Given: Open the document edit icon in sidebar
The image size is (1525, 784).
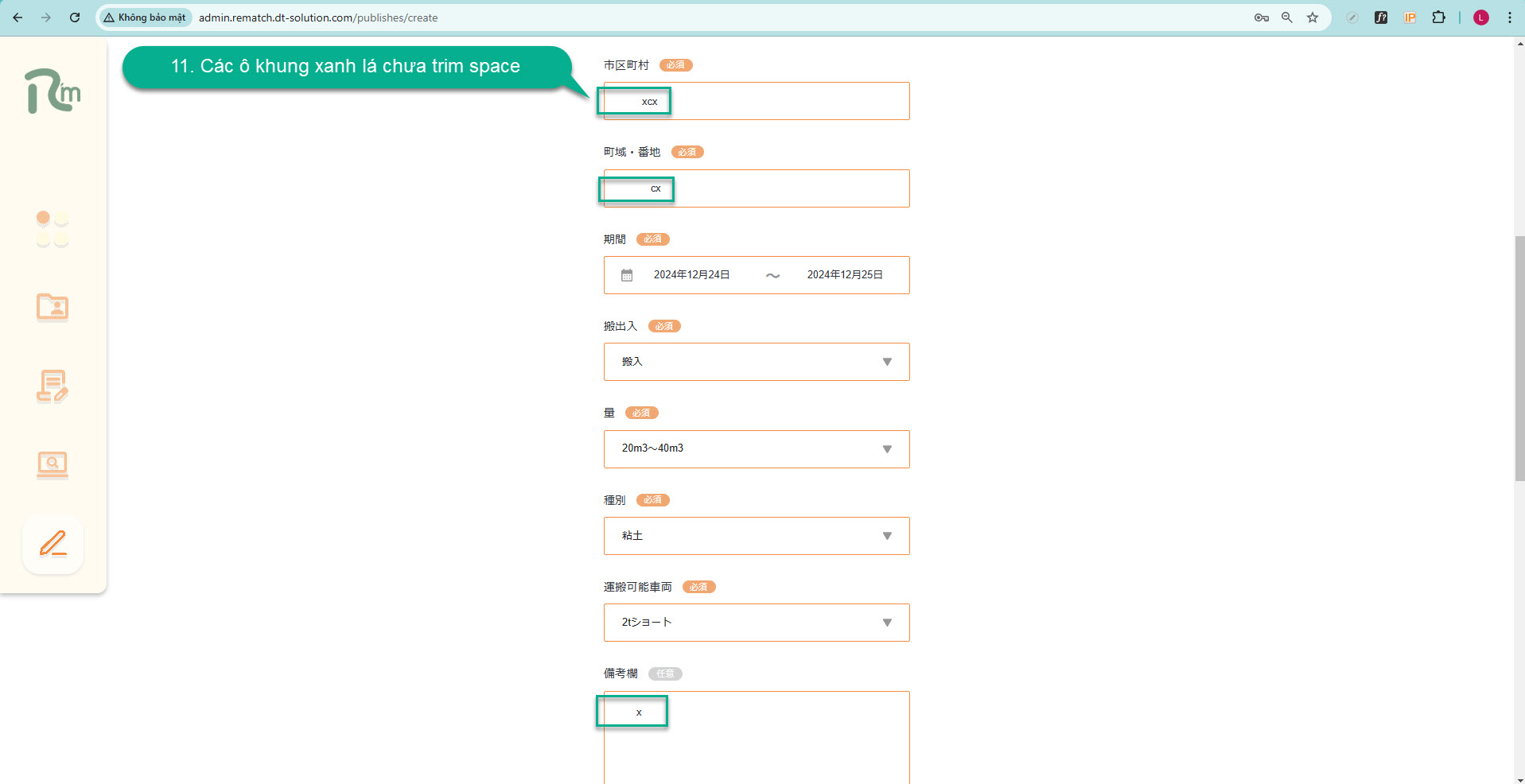Looking at the screenshot, I should (53, 386).
